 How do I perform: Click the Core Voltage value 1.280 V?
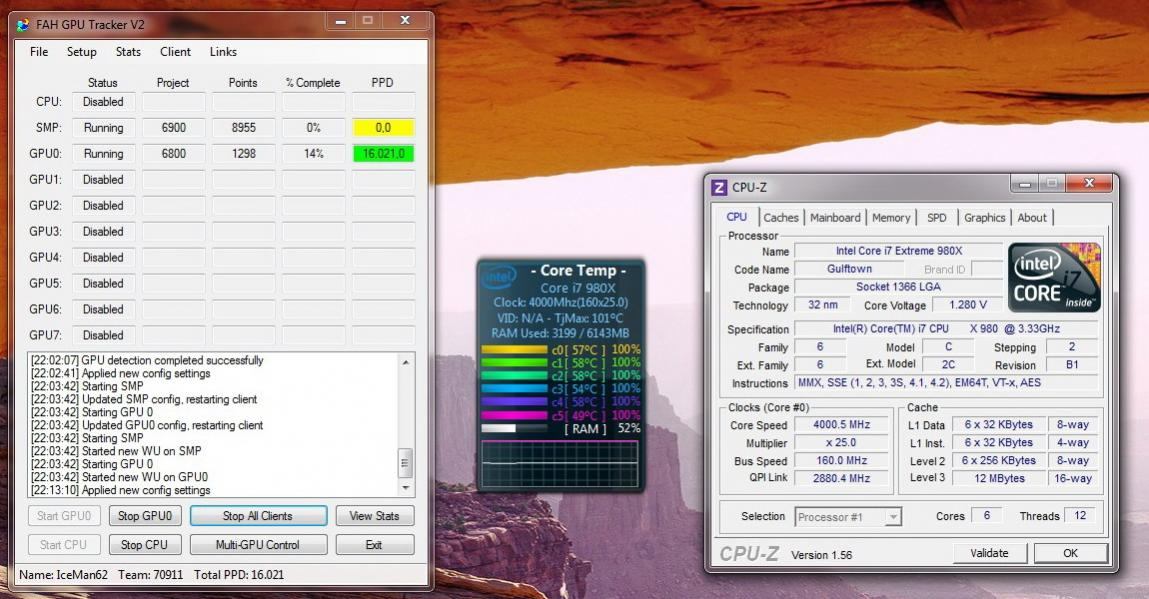967,304
